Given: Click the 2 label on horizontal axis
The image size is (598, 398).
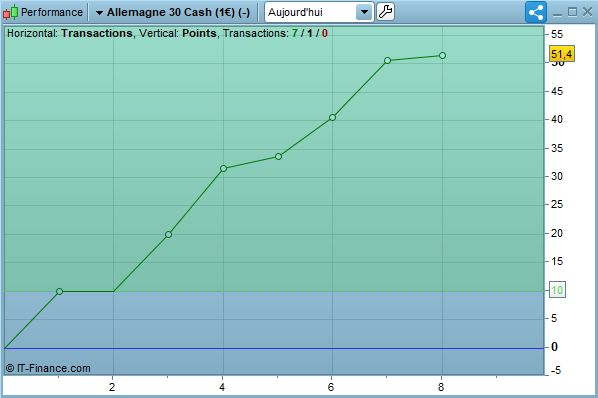Looking at the screenshot, I should (x=112, y=387).
